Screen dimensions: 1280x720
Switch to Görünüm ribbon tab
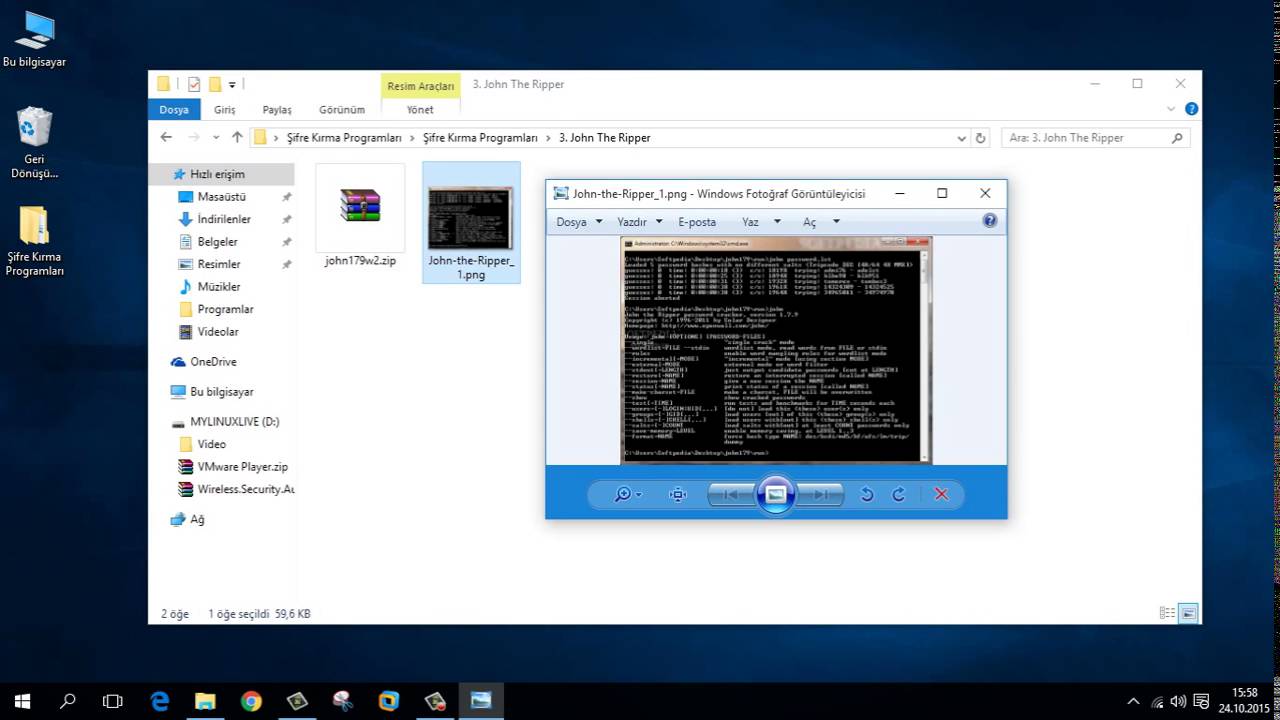point(342,110)
